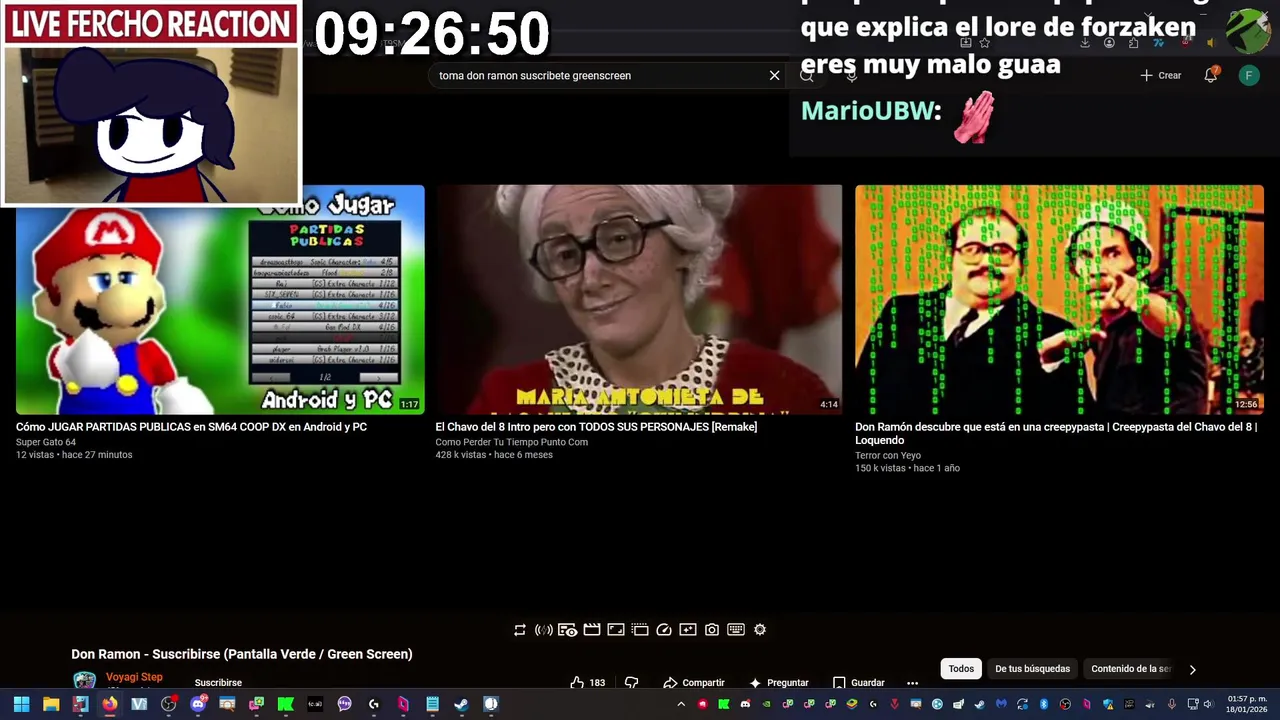Open the cinema clapperboard mode icon
This screenshot has height=720, width=1280.
pos(592,630)
